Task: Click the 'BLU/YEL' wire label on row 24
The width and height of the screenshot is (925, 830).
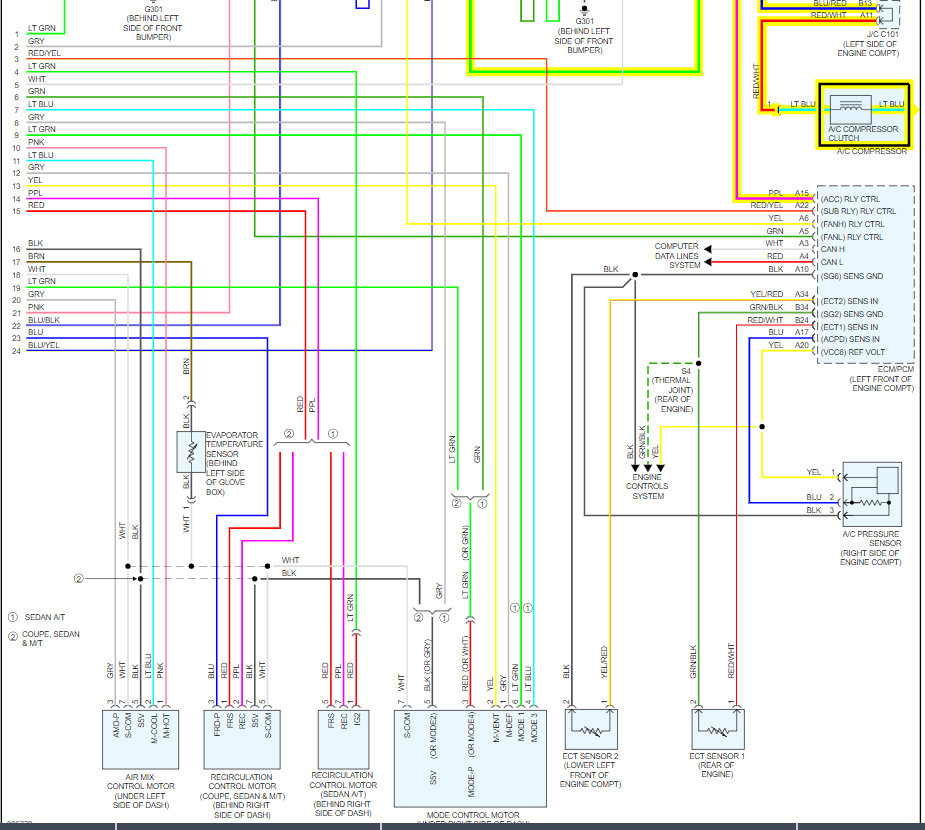Action: (44, 345)
